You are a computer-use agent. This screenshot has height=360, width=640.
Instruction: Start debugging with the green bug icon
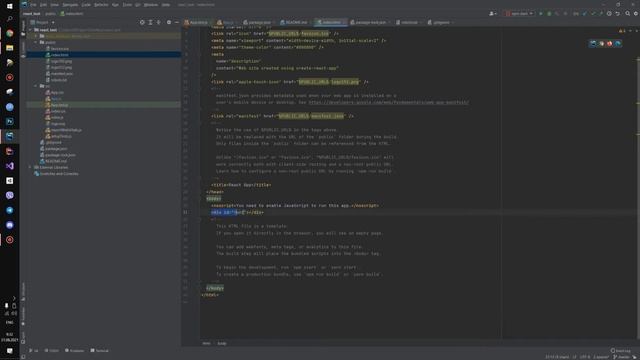pyautogui.click(x=549, y=13)
